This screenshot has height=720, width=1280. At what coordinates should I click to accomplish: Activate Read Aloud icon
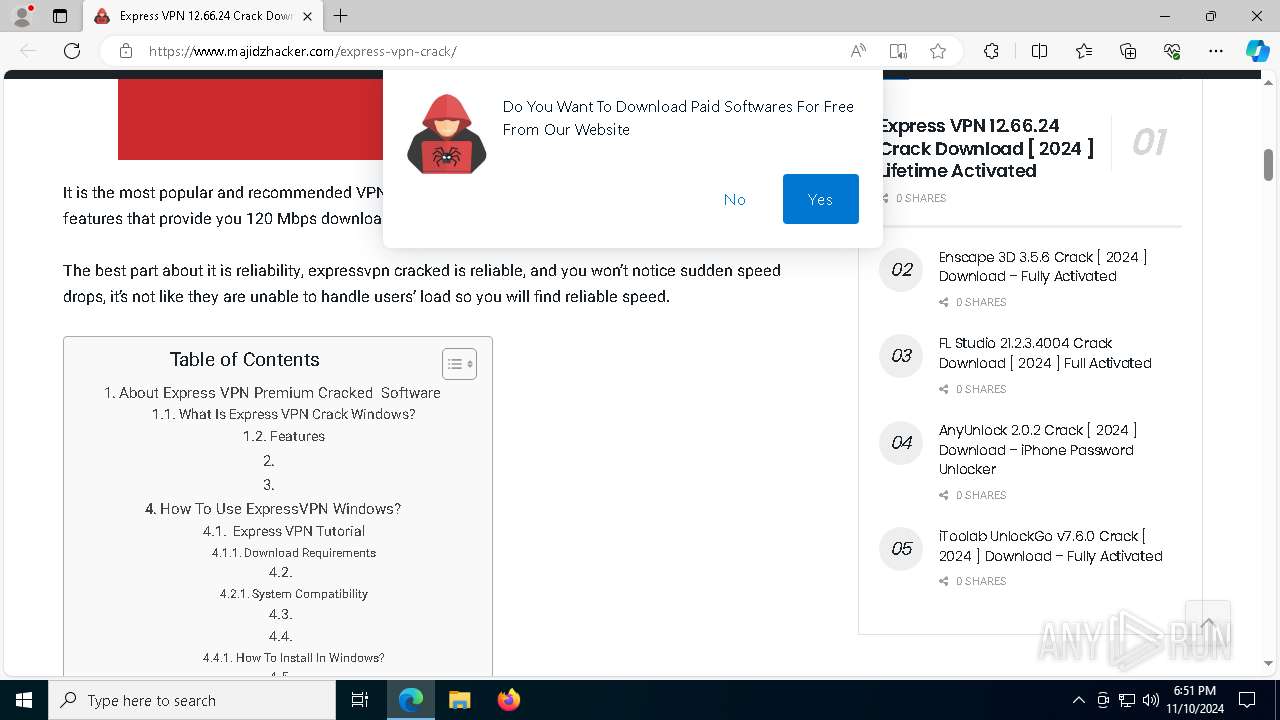pyautogui.click(x=858, y=51)
